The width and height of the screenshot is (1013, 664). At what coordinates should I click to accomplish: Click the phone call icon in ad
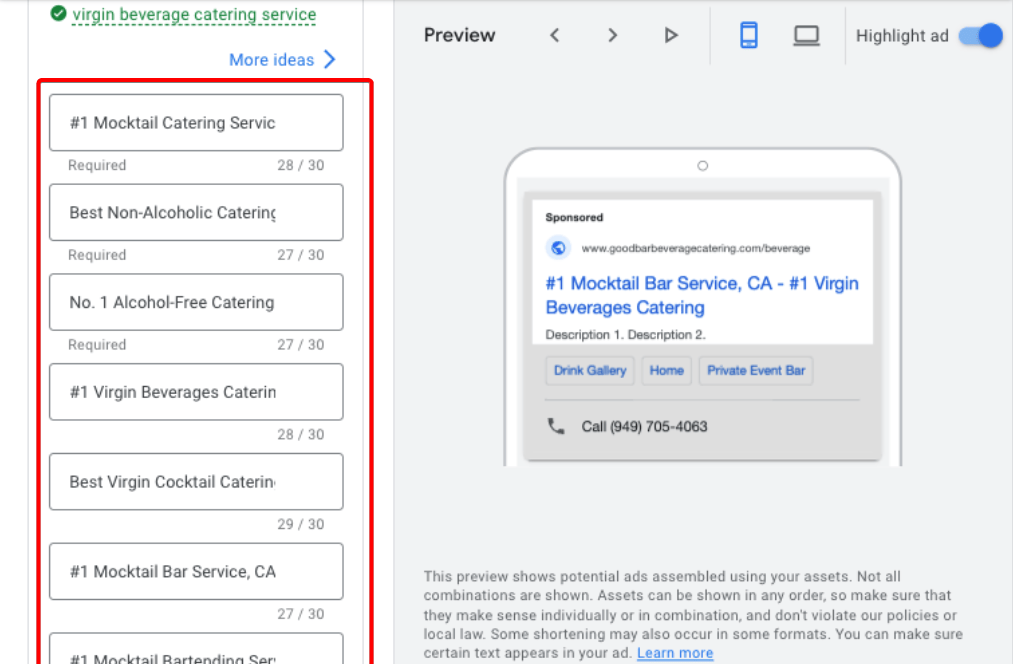click(x=556, y=426)
